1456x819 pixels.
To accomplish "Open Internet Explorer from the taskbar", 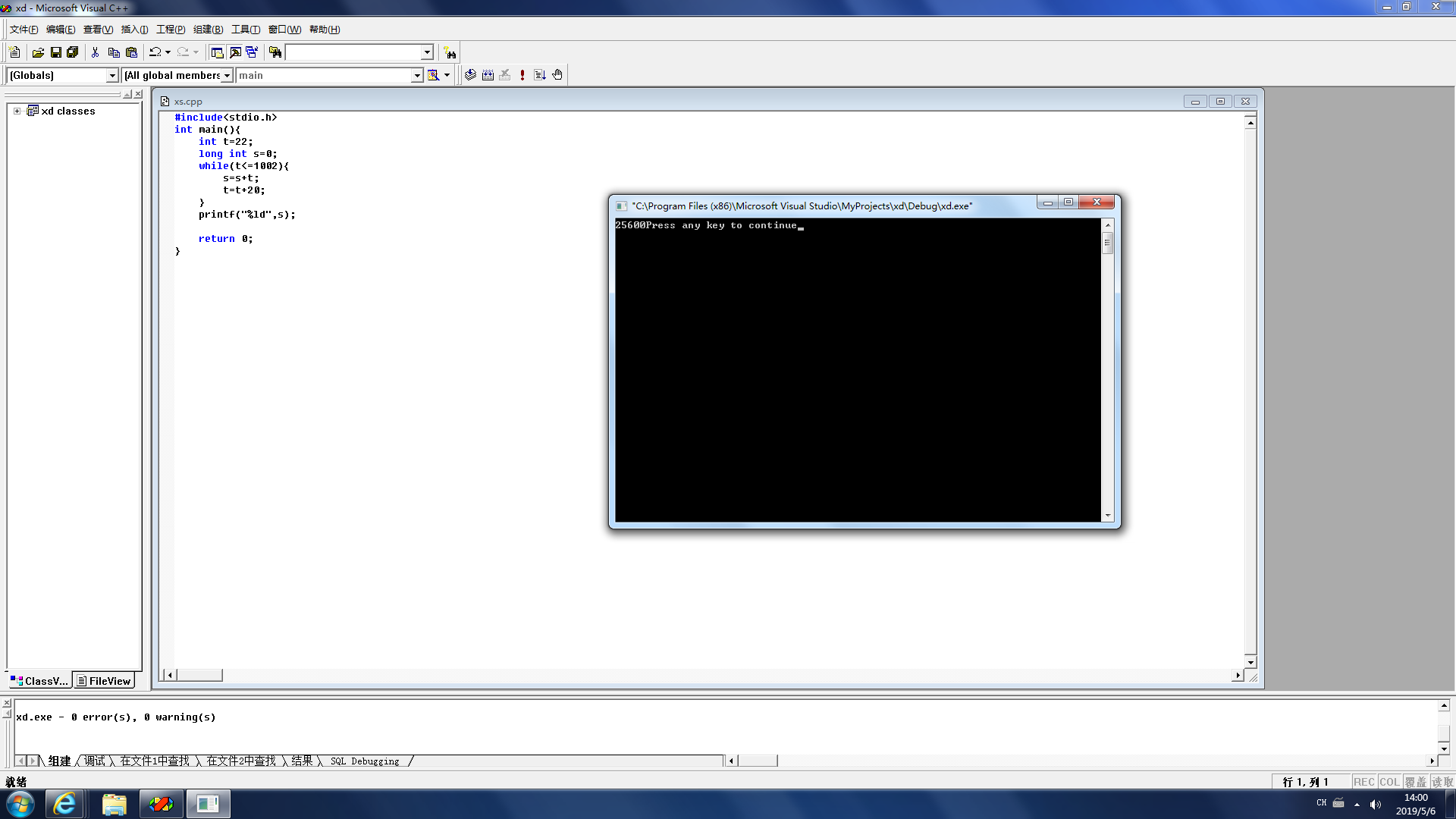I will click(64, 804).
